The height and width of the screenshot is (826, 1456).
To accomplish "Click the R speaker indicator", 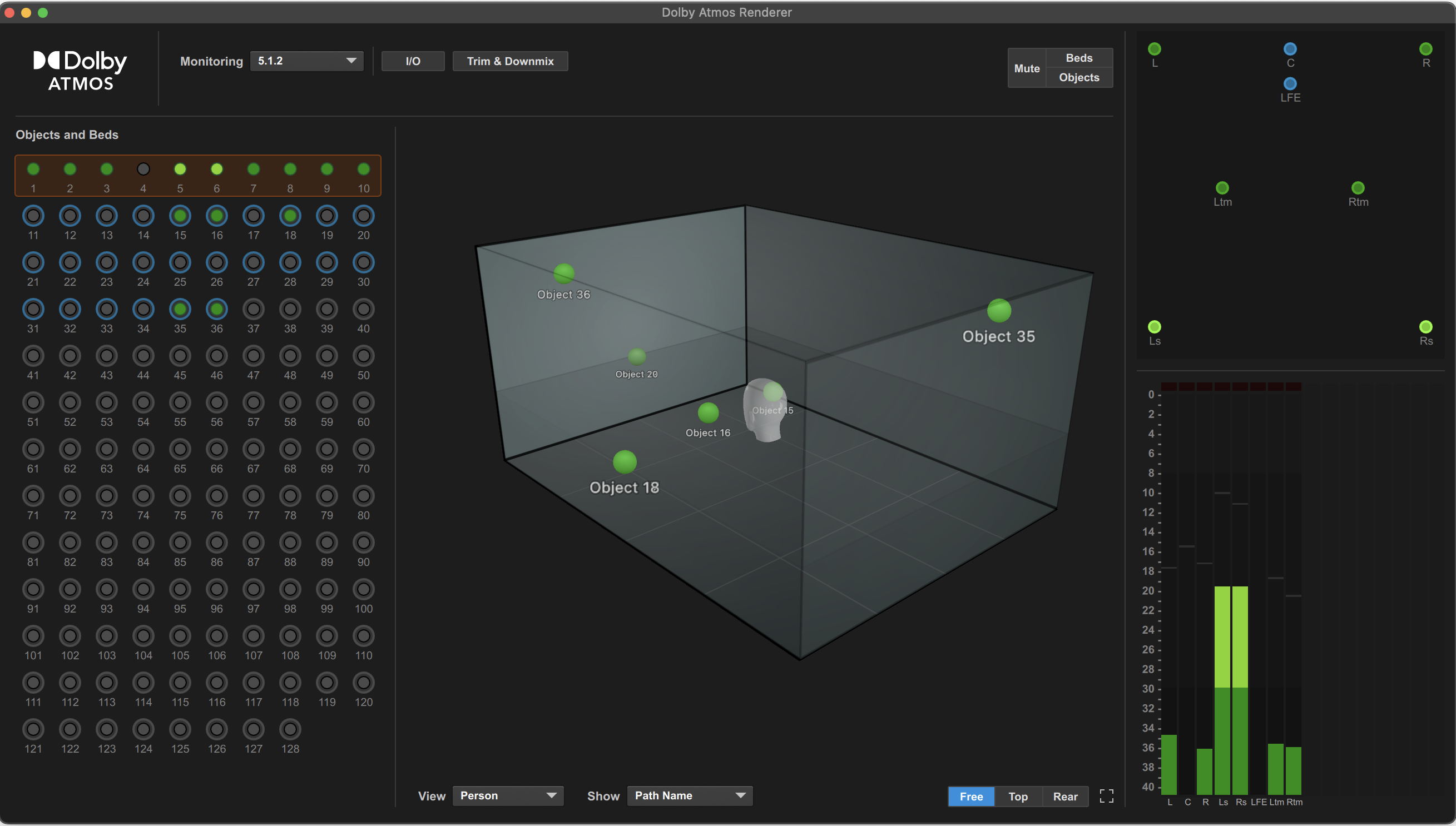I will pyautogui.click(x=1425, y=49).
